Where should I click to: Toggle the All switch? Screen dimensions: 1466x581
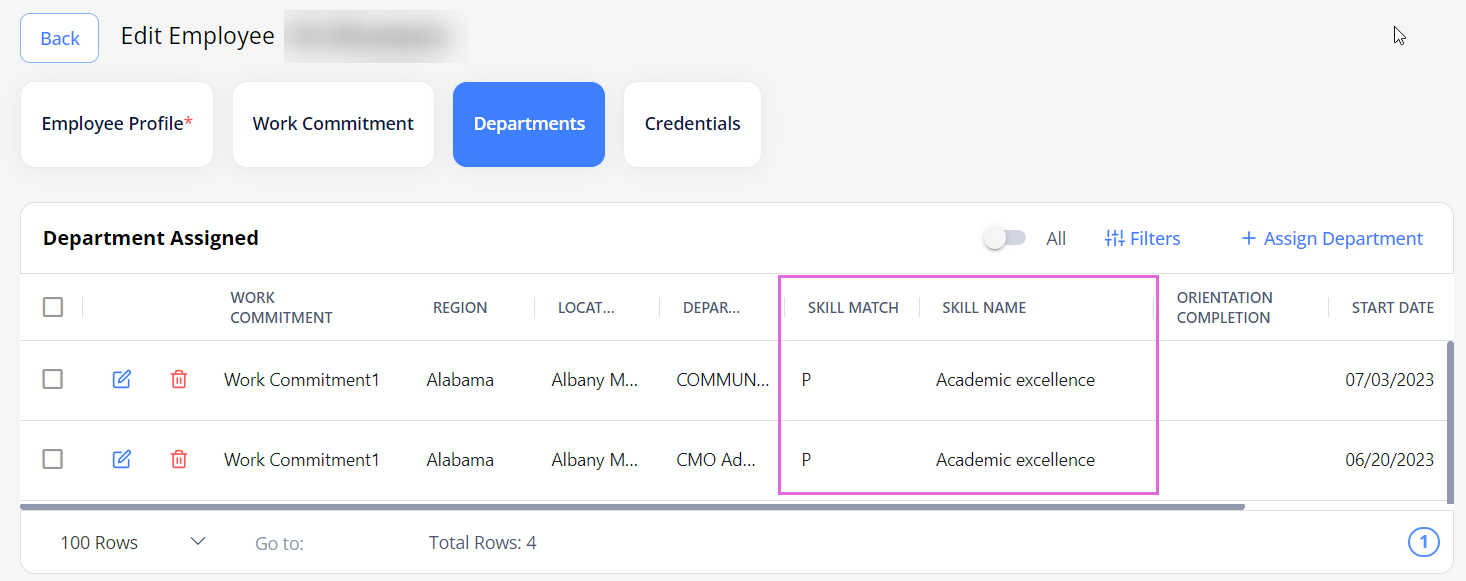[1005, 238]
